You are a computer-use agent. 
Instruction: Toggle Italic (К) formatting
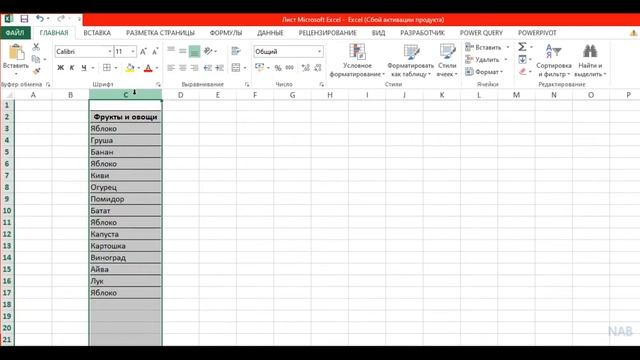(x=72, y=68)
